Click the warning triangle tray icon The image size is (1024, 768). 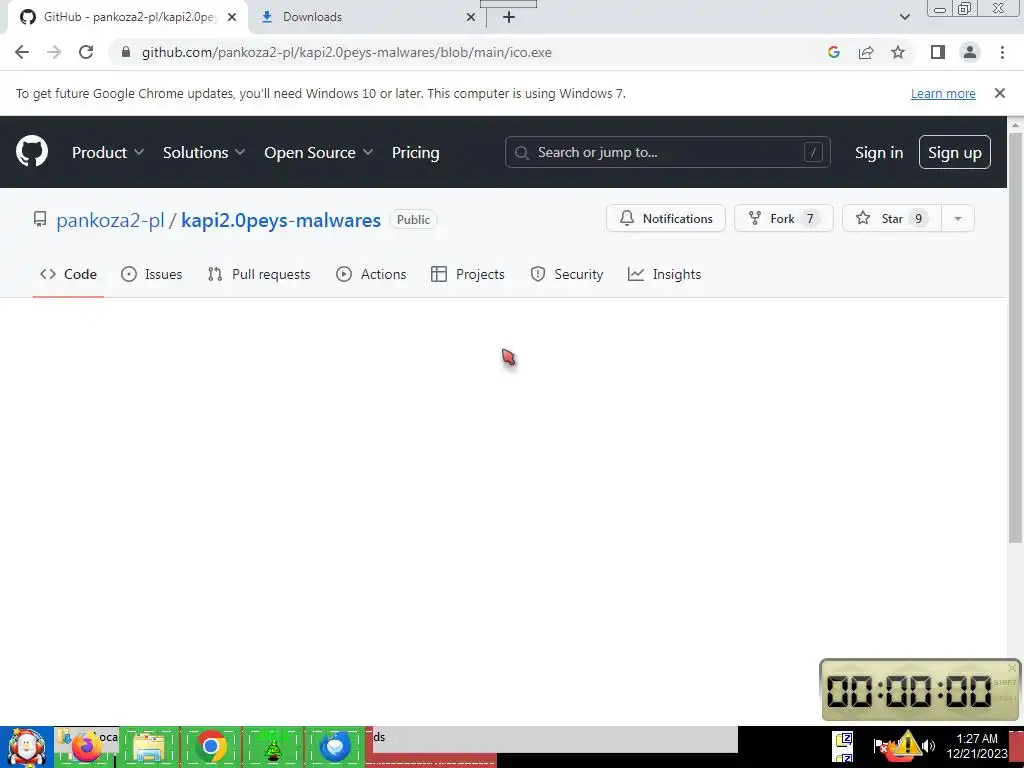click(x=906, y=745)
